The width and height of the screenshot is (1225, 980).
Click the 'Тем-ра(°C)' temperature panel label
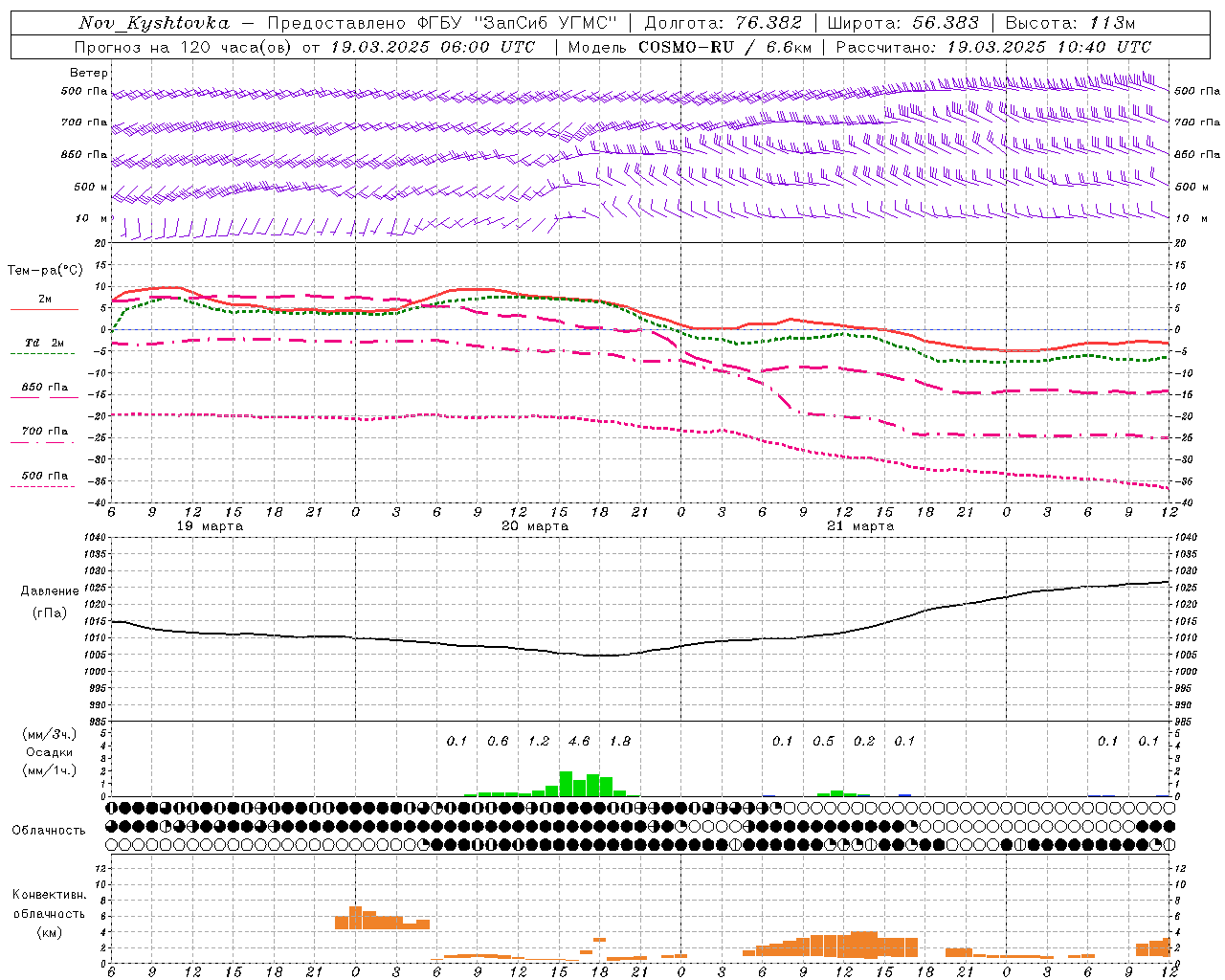point(45,271)
